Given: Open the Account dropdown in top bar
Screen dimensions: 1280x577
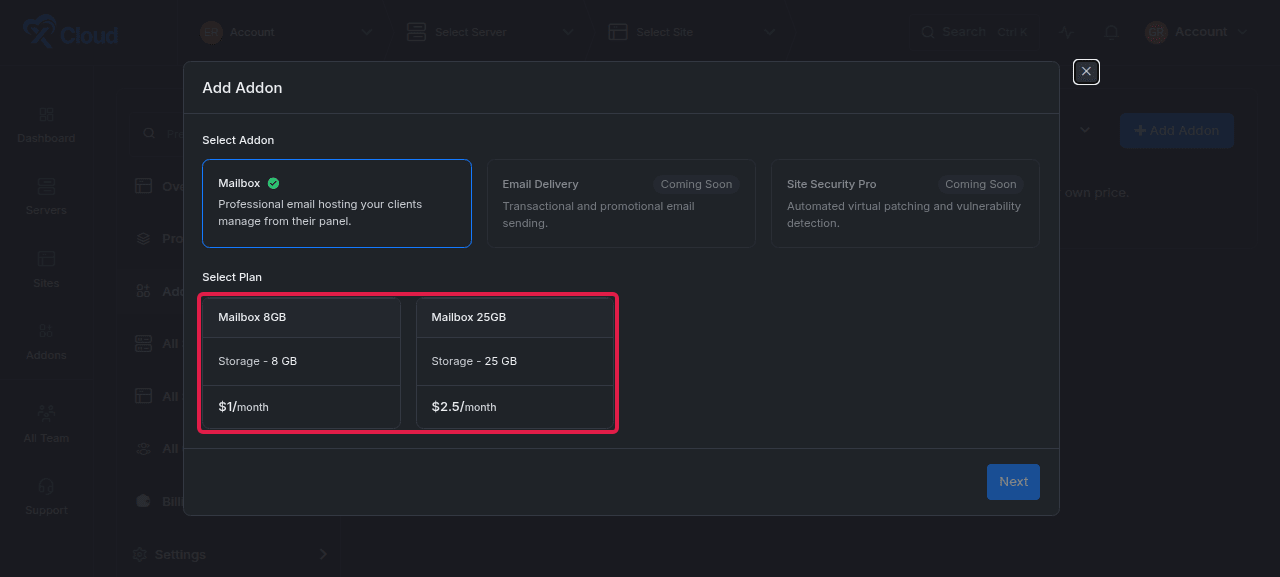Looking at the screenshot, I should [287, 32].
